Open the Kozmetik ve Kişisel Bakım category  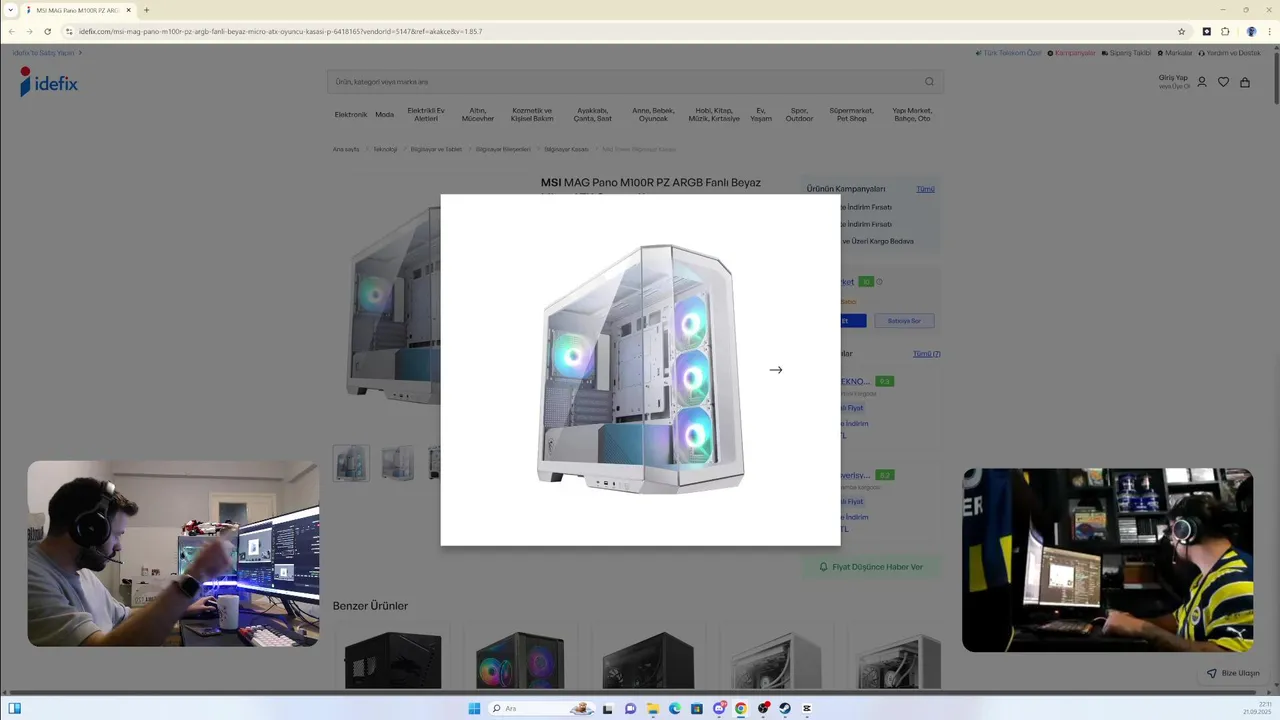pos(532,114)
